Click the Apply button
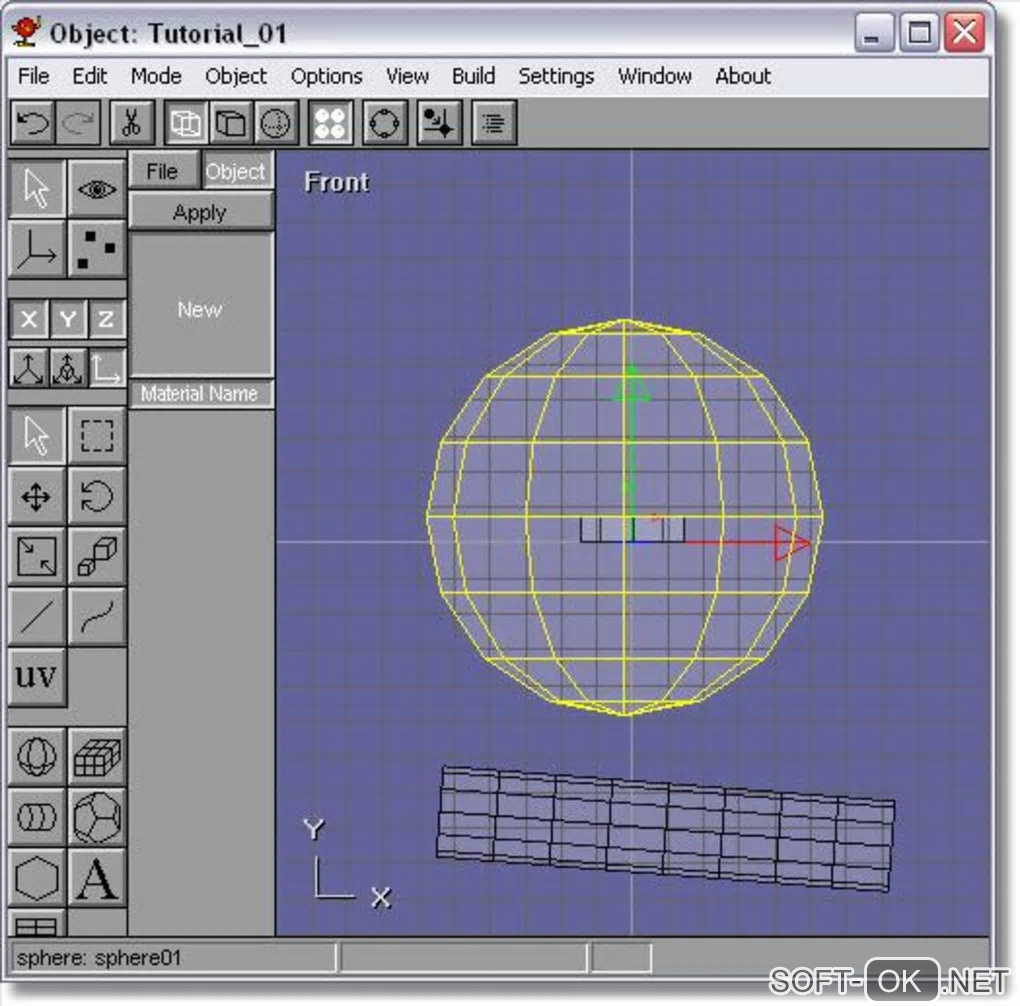 tap(200, 212)
